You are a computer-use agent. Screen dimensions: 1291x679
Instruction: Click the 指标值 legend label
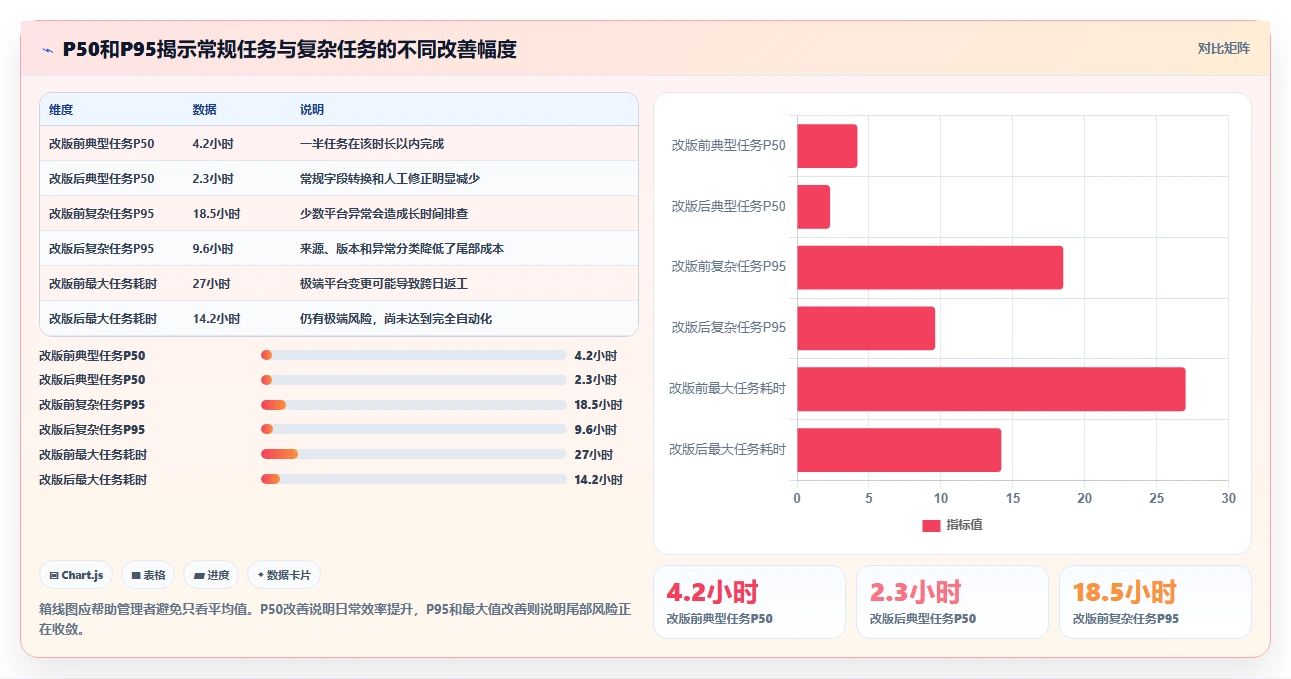[x=965, y=526]
